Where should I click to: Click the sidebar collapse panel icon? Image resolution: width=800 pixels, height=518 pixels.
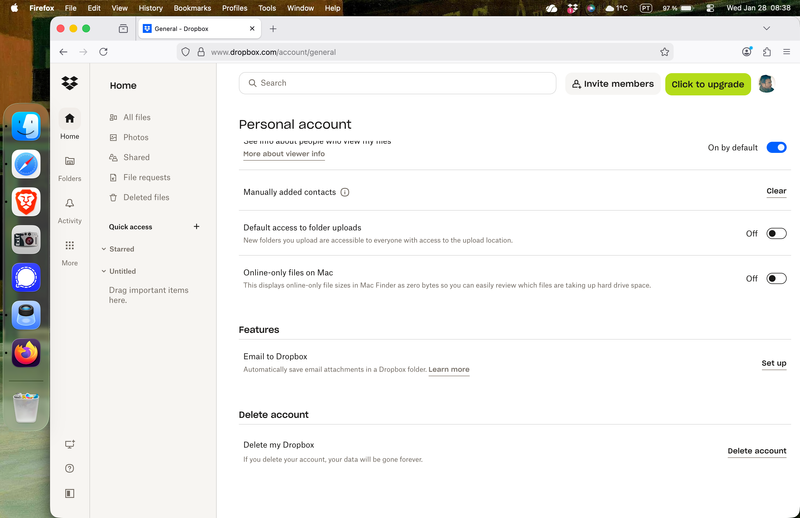[69, 493]
